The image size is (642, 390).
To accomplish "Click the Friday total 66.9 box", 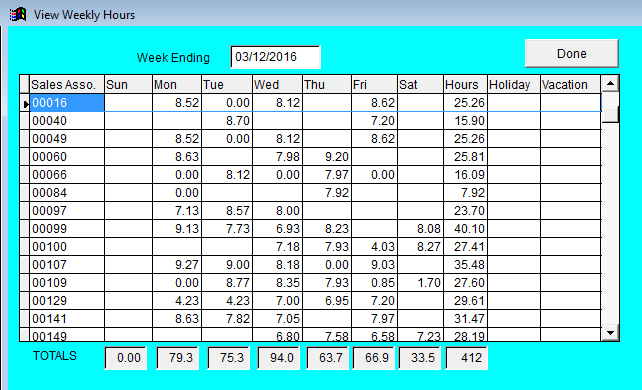I will point(374,358).
